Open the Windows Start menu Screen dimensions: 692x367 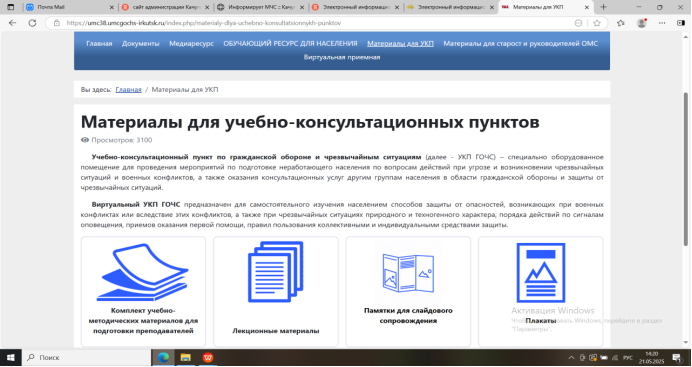pyautogui.click(x=10, y=357)
